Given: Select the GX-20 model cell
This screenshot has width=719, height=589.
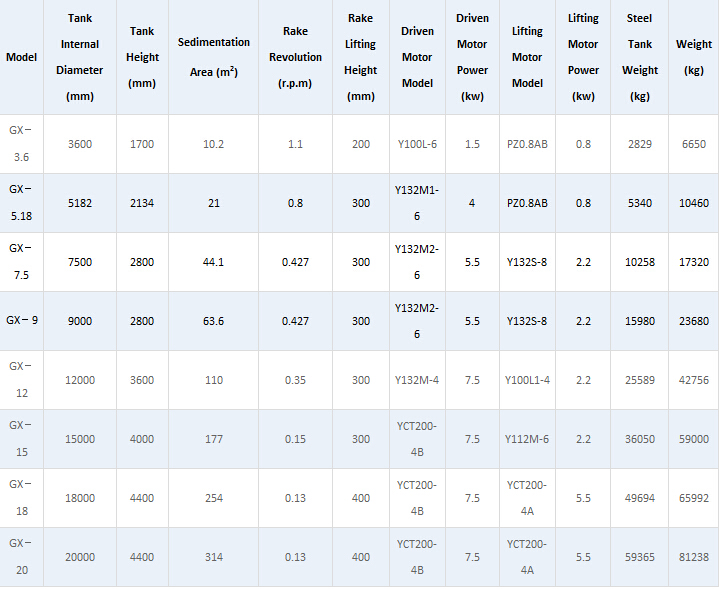Looking at the screenshot, I should 21,557.
